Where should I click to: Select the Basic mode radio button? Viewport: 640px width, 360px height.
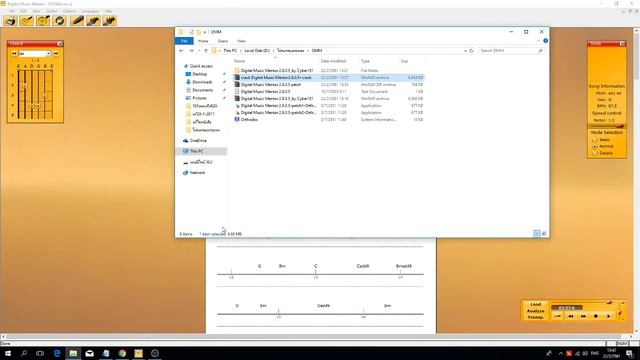[x=595, y=140]
